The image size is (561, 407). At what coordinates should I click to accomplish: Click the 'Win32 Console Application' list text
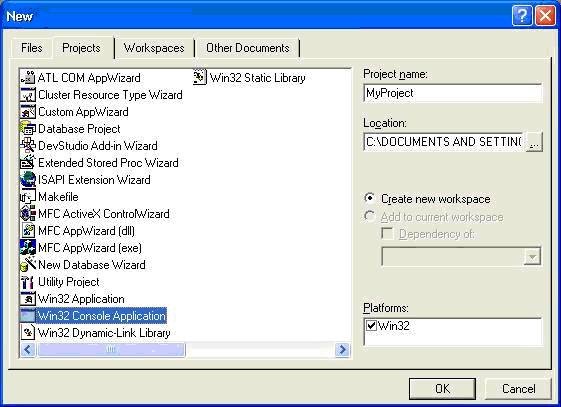point(102,316)
